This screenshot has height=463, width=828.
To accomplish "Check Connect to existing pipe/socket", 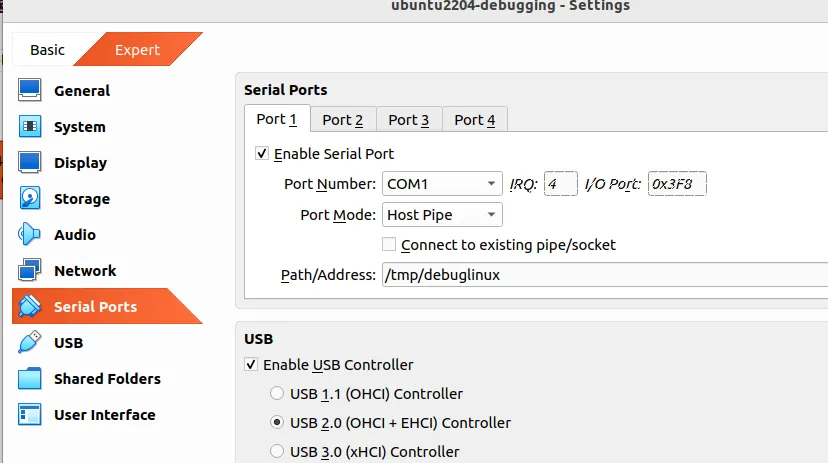I will (x=389, y=245).
